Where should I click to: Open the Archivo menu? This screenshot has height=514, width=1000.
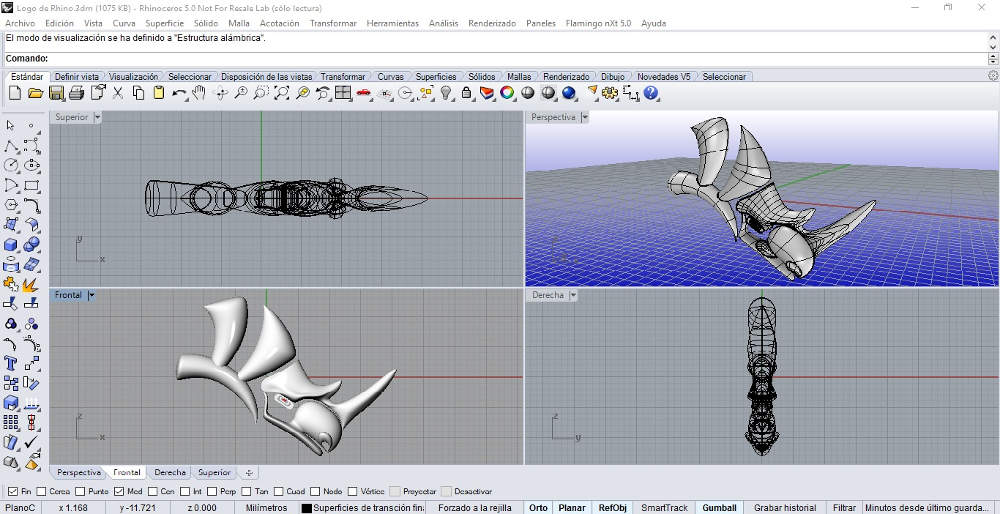[20, 23]
